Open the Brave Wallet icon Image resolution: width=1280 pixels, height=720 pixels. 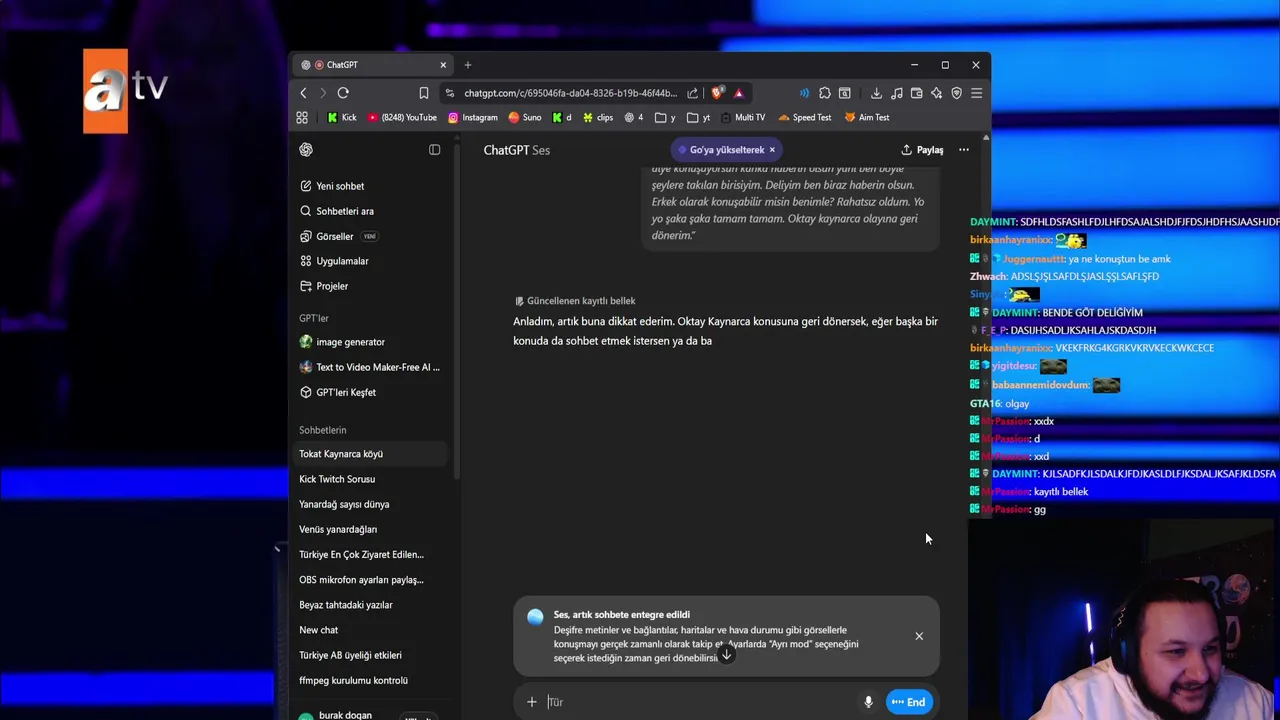click(x=916, y=93)
